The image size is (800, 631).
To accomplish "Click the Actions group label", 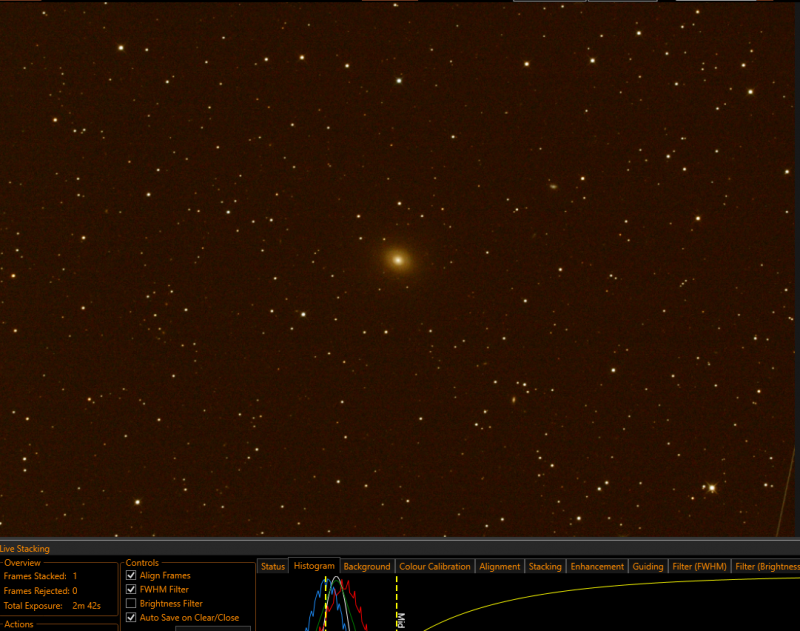I will [19, 624].
